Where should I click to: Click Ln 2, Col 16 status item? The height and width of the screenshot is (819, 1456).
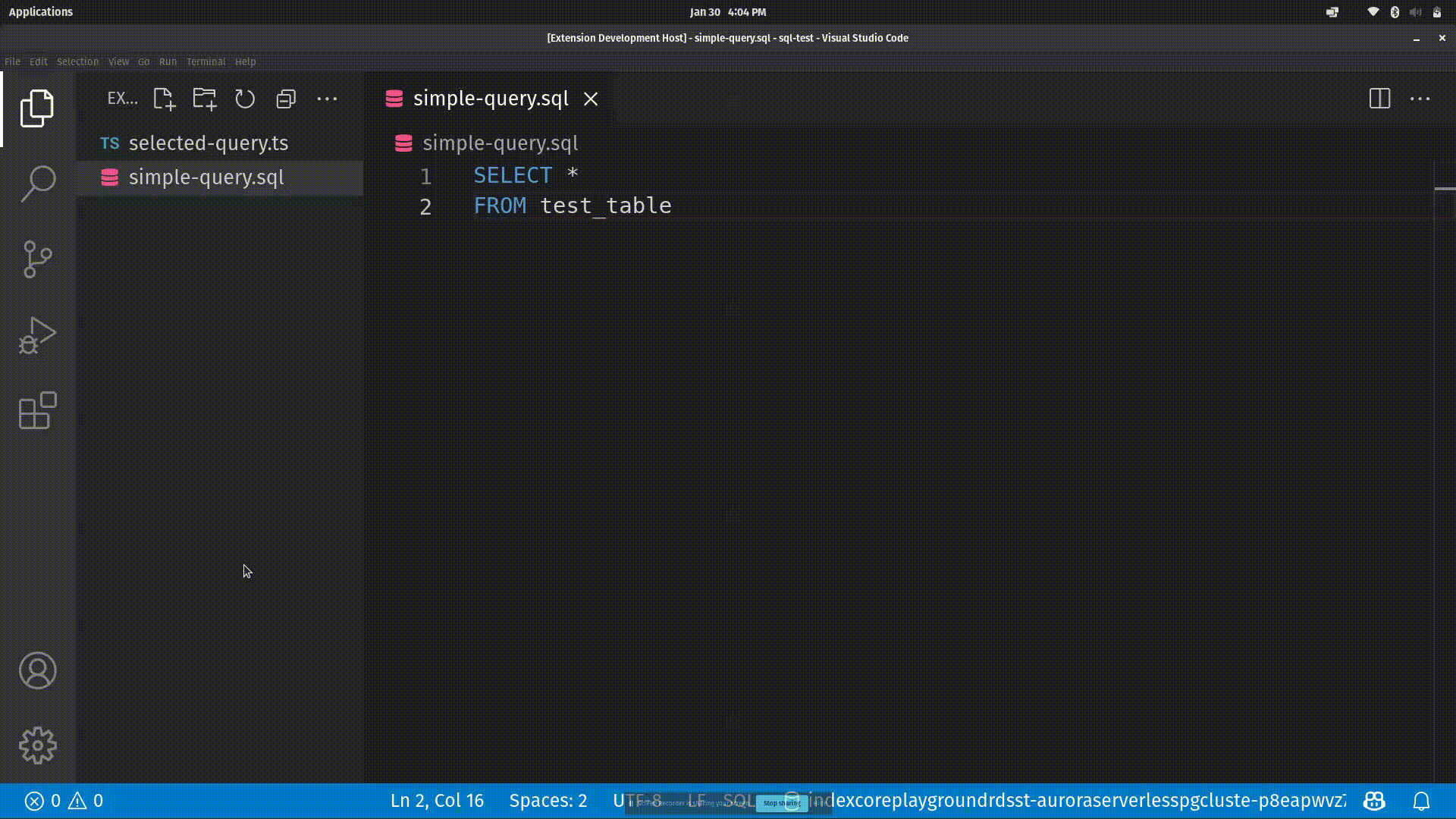coord(437,801)
